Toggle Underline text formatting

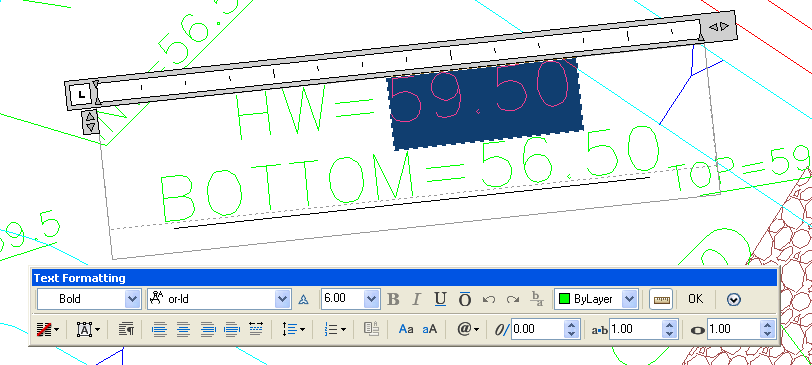[440, 299]
